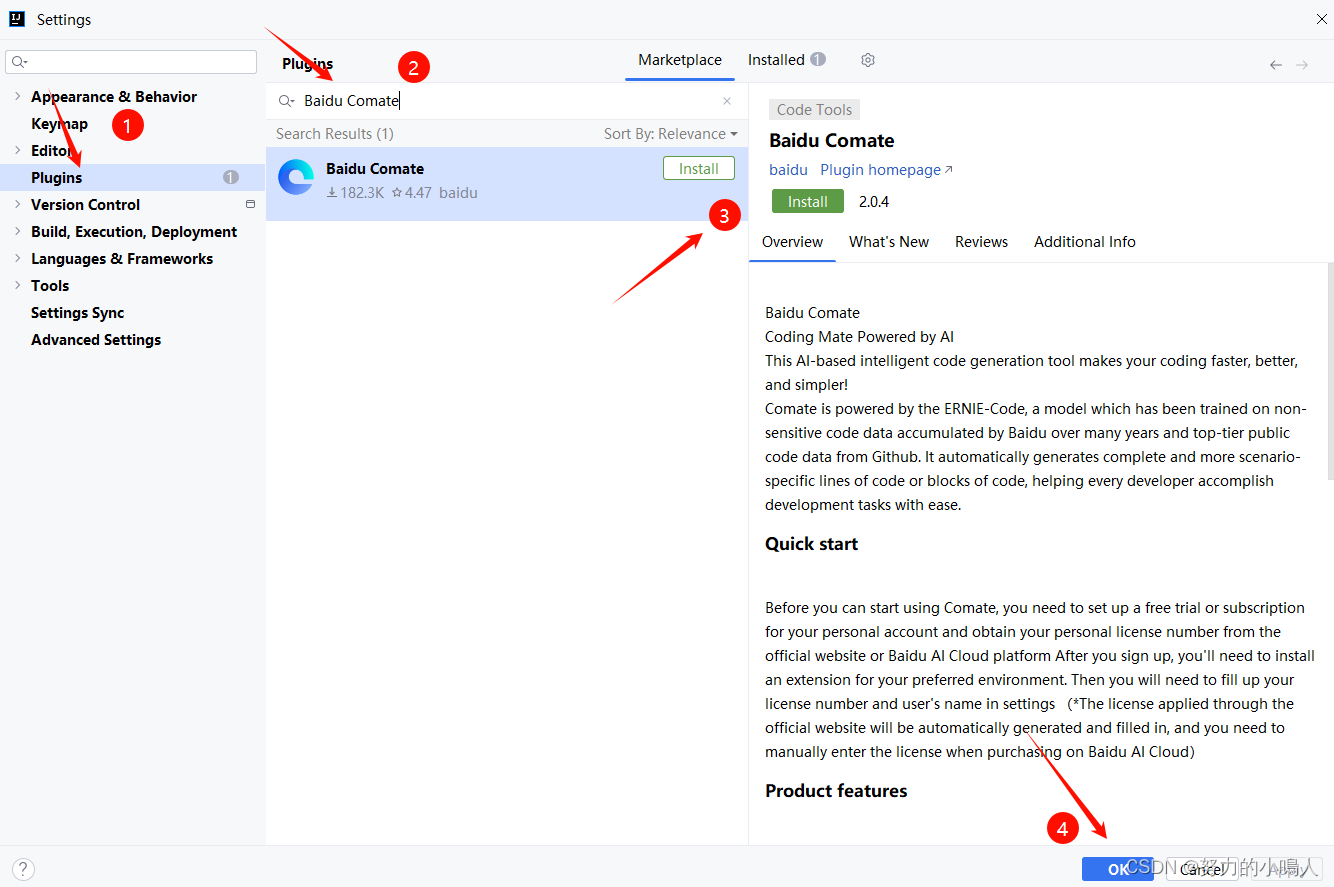The height and width of the screenshot is (887, 1334).
Task: Select Keymap in settings tree
Action: coord(59,123)
